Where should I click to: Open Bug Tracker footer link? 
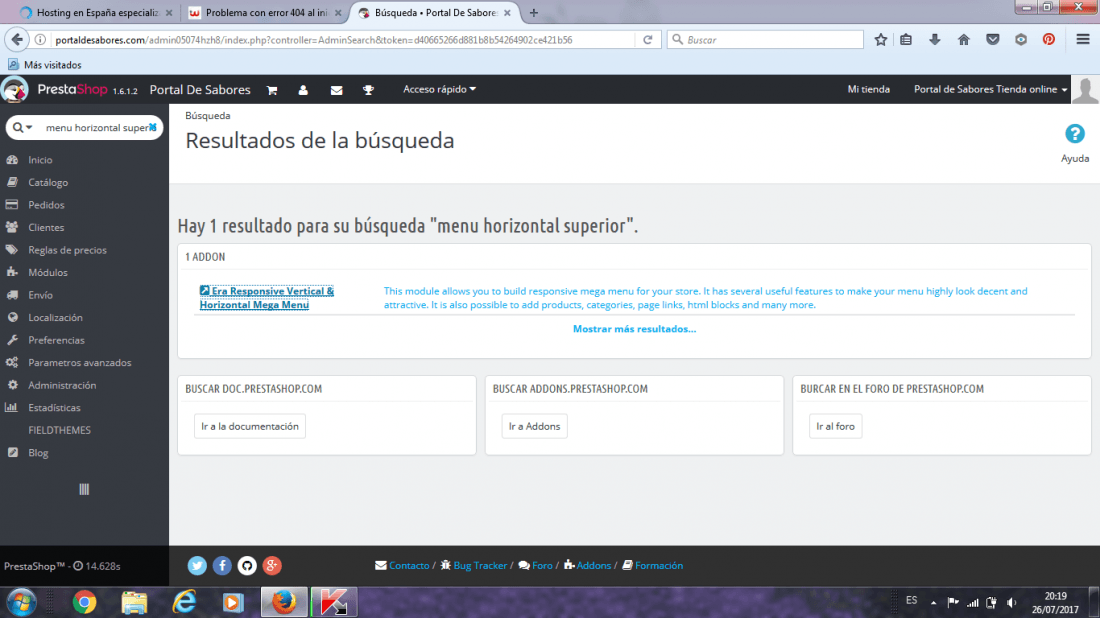(x=480, y=565)
